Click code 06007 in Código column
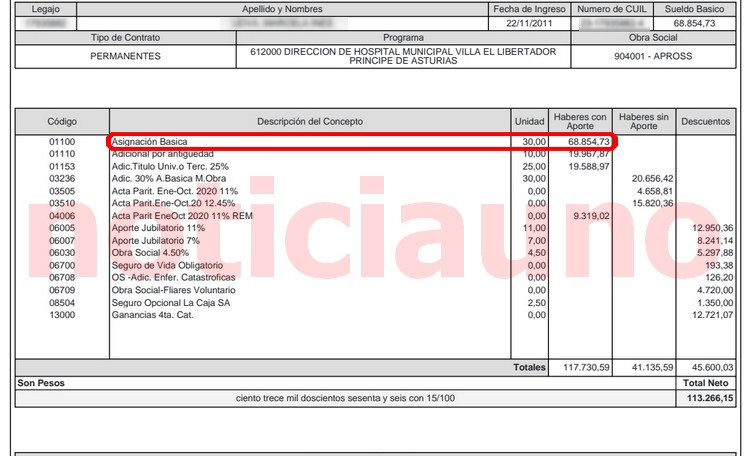The height and width of the screenshot is (456, 750). pos(62,241)
